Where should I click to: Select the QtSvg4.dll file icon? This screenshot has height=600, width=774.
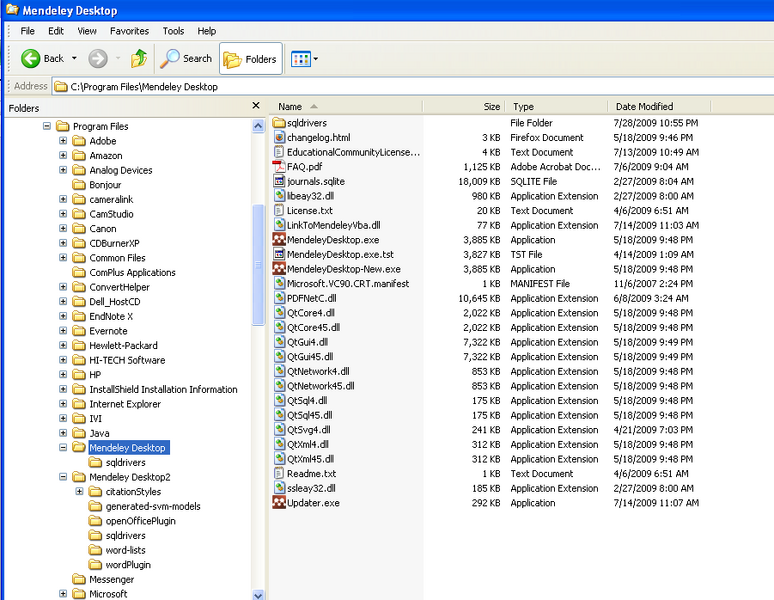click(x=279, y=430)
